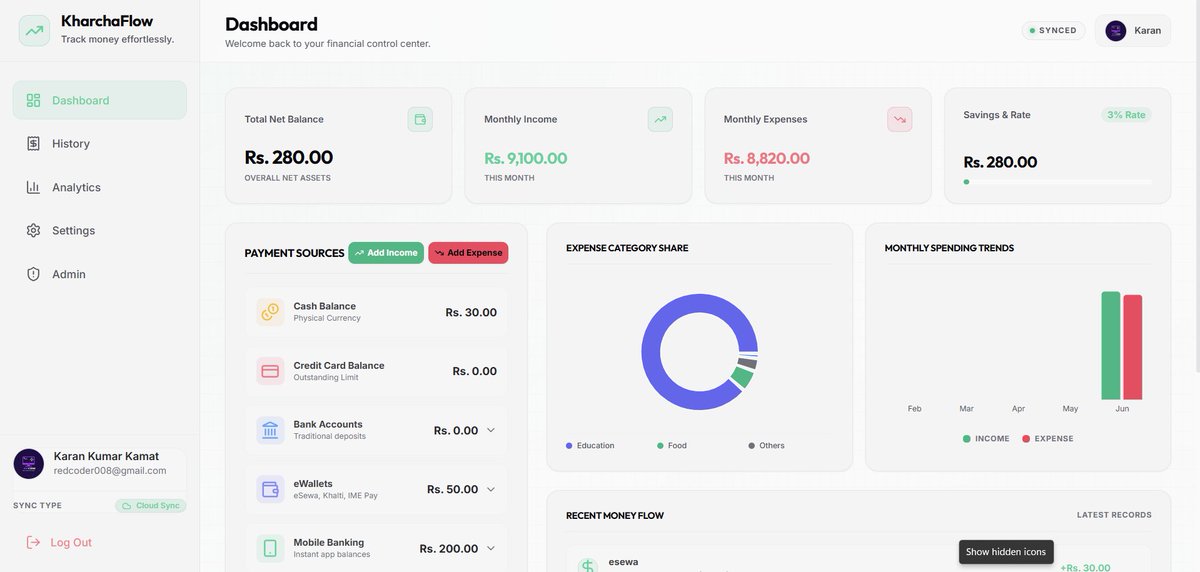This screenshot has height=572, width=1200.
Task: Click the Karan Kumar Kamat sidebar avatar
Action: pyautogui.click(x=28, y=463)
